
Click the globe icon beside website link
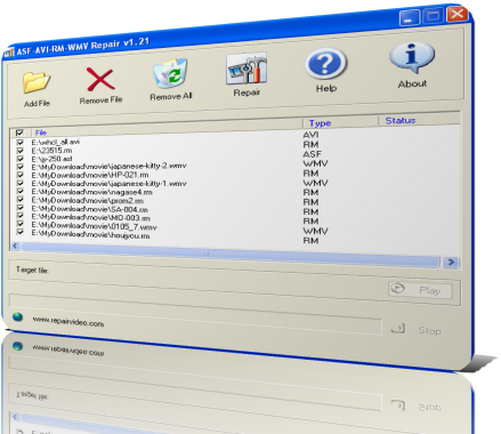pos(18,317)
